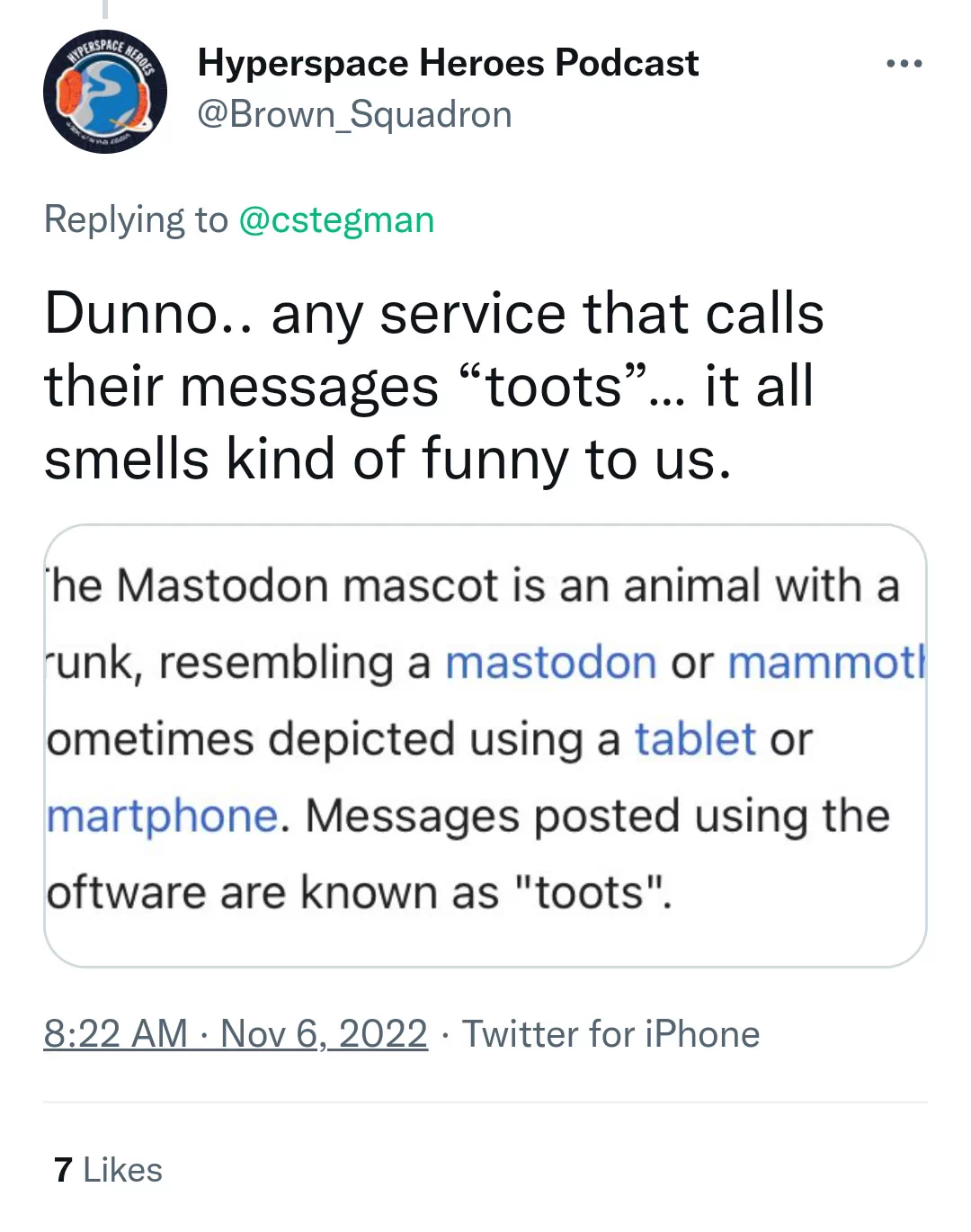Follow the blue tablet link
The image size is (971, 1232).
coord(695,739)
